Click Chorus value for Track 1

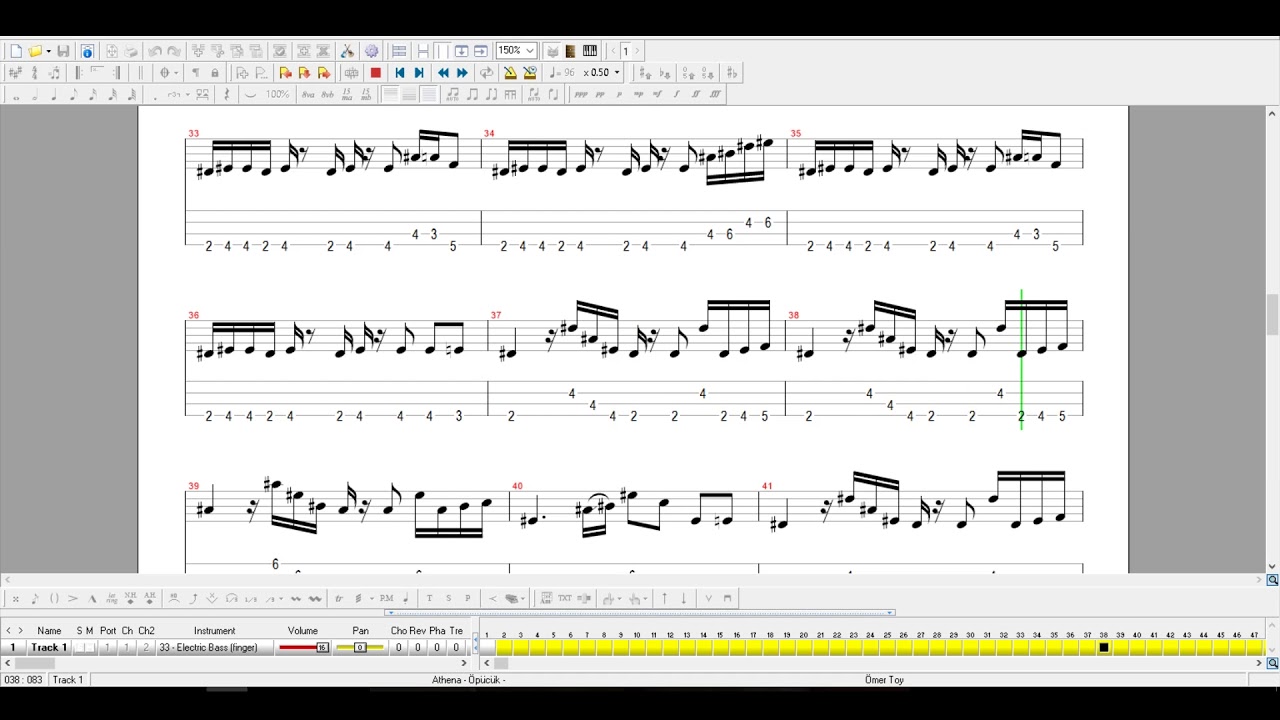(x=398, y=647)
